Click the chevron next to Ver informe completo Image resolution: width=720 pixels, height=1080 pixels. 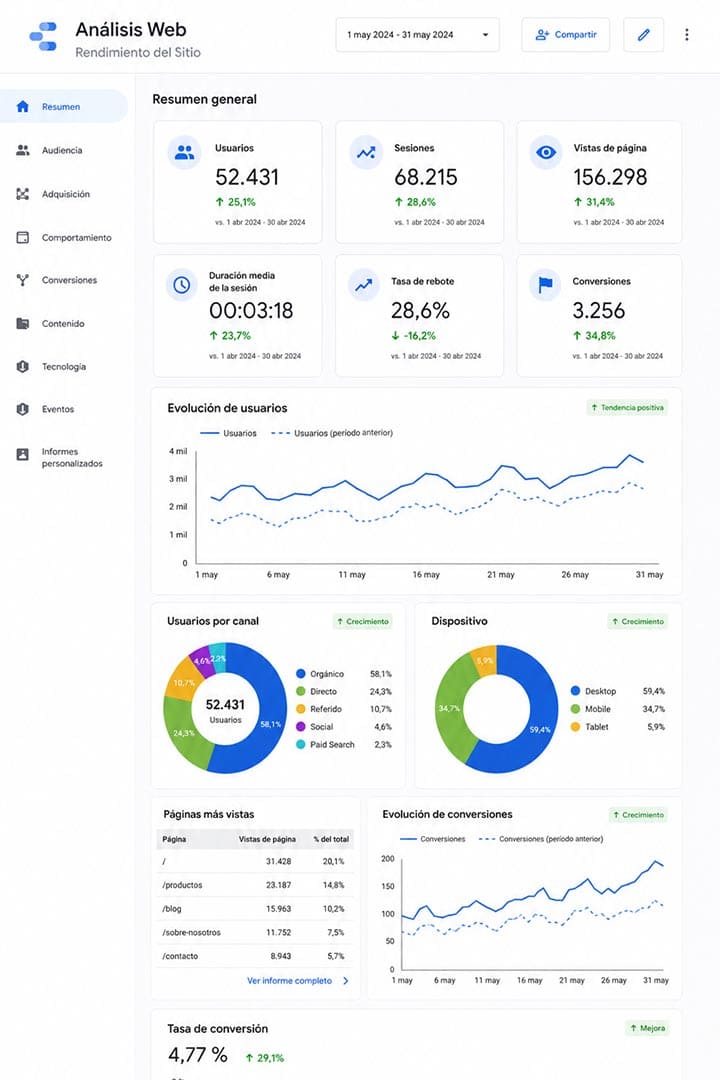346,981
